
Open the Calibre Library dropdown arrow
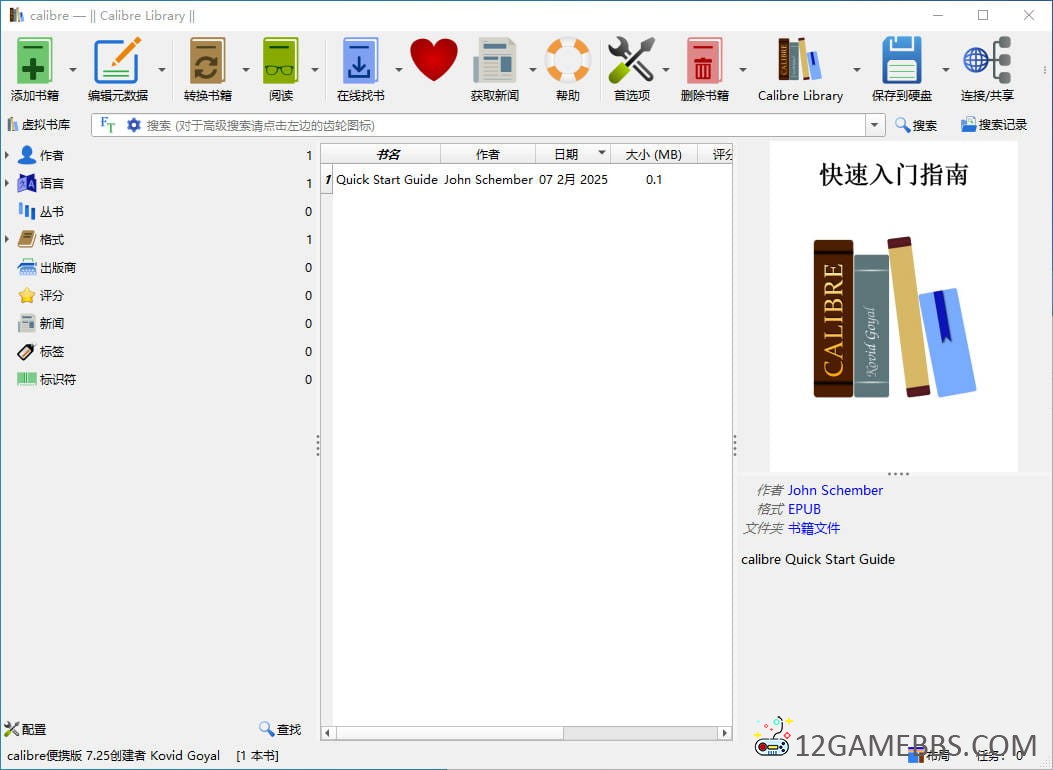pyautogui.click(x=856, y=69)
